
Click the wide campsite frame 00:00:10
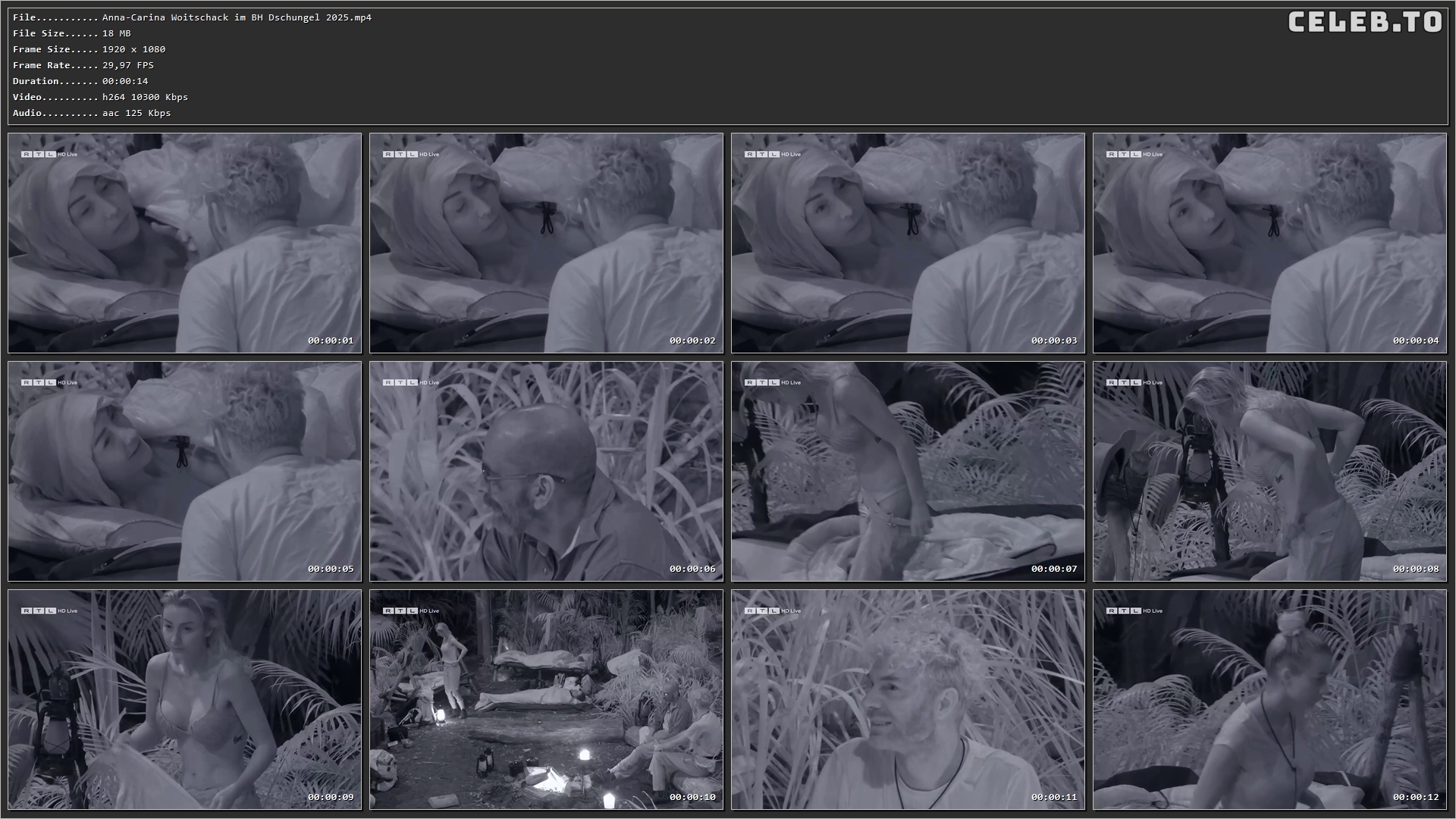[546, 699]
